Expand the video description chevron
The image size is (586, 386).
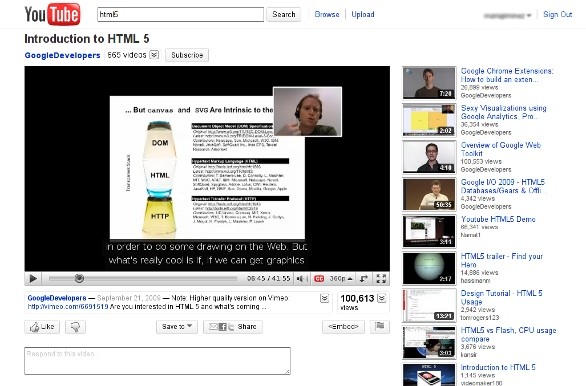(324, 298)
